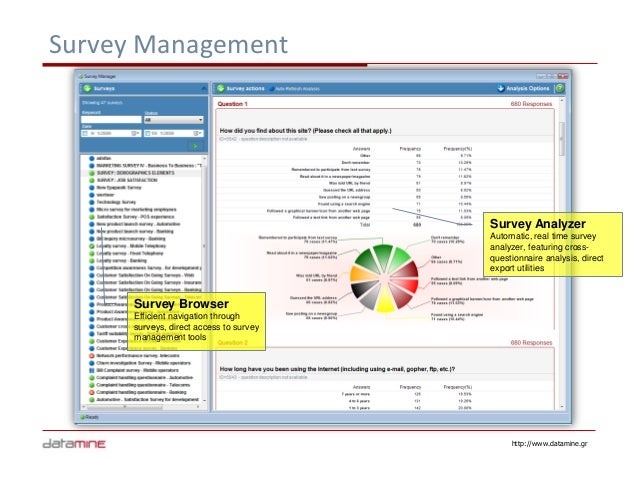This screenshot has width=638, height=479.
Task: Select Network performance survey, telecoms
Action: (138, 355)
